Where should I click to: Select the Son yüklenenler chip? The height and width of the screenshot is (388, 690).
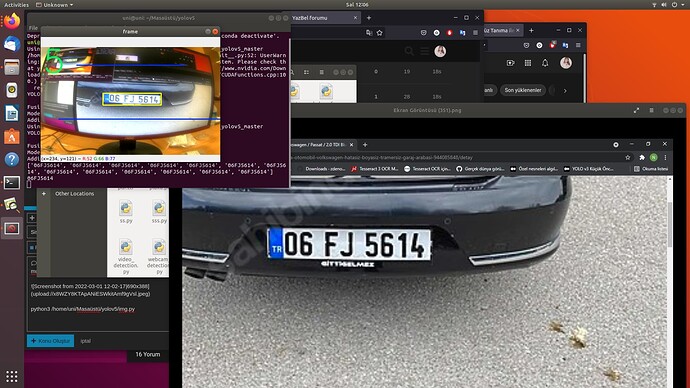pyautogui.click(x=523, y=90)
